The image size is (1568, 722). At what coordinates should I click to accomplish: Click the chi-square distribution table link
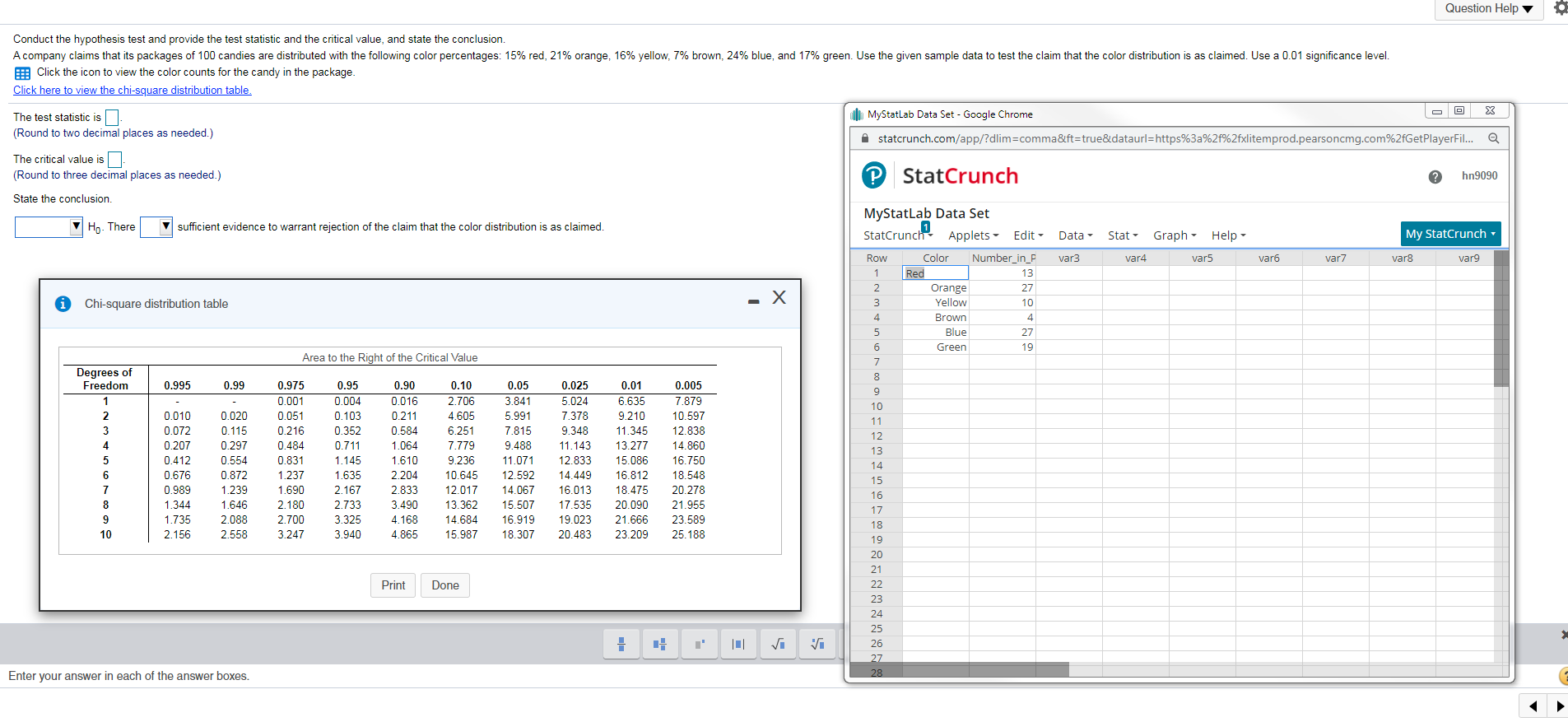(x=132, y=91)
